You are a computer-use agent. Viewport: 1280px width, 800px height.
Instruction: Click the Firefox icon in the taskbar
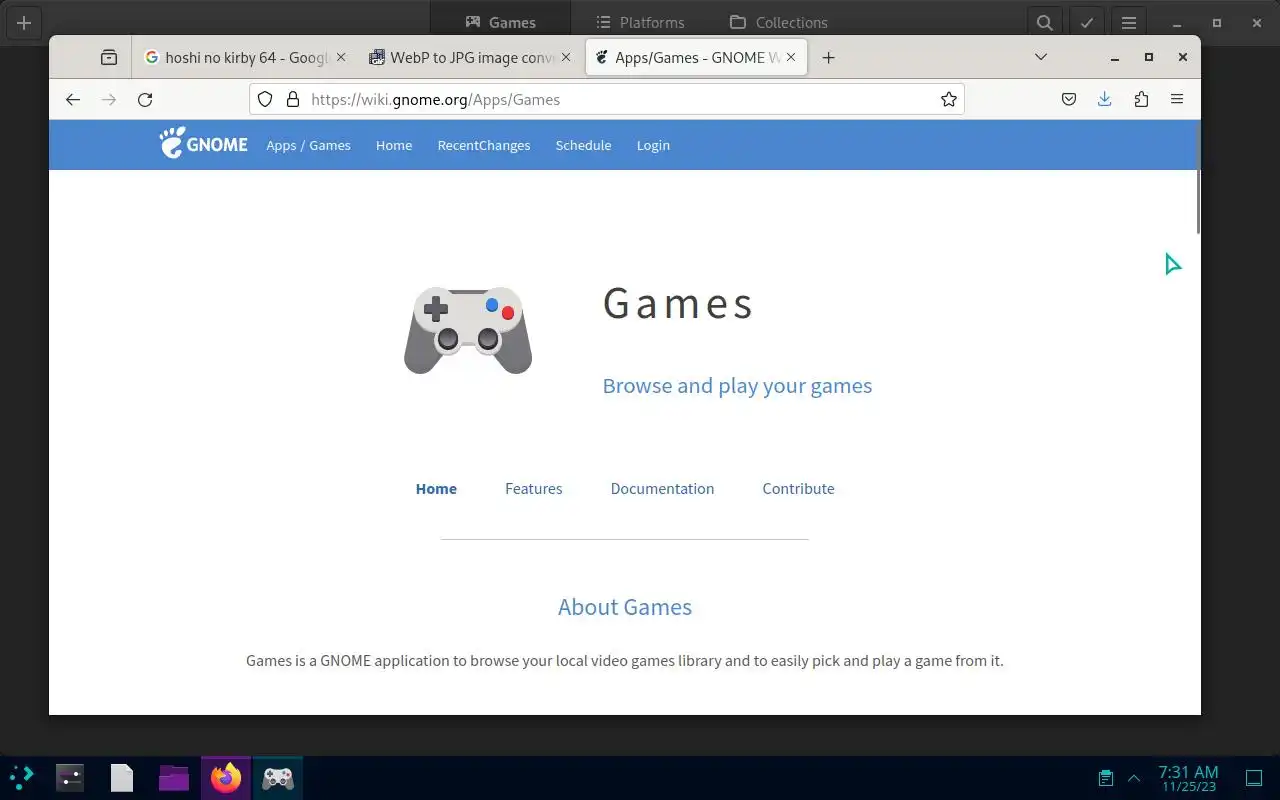[226, 778]
